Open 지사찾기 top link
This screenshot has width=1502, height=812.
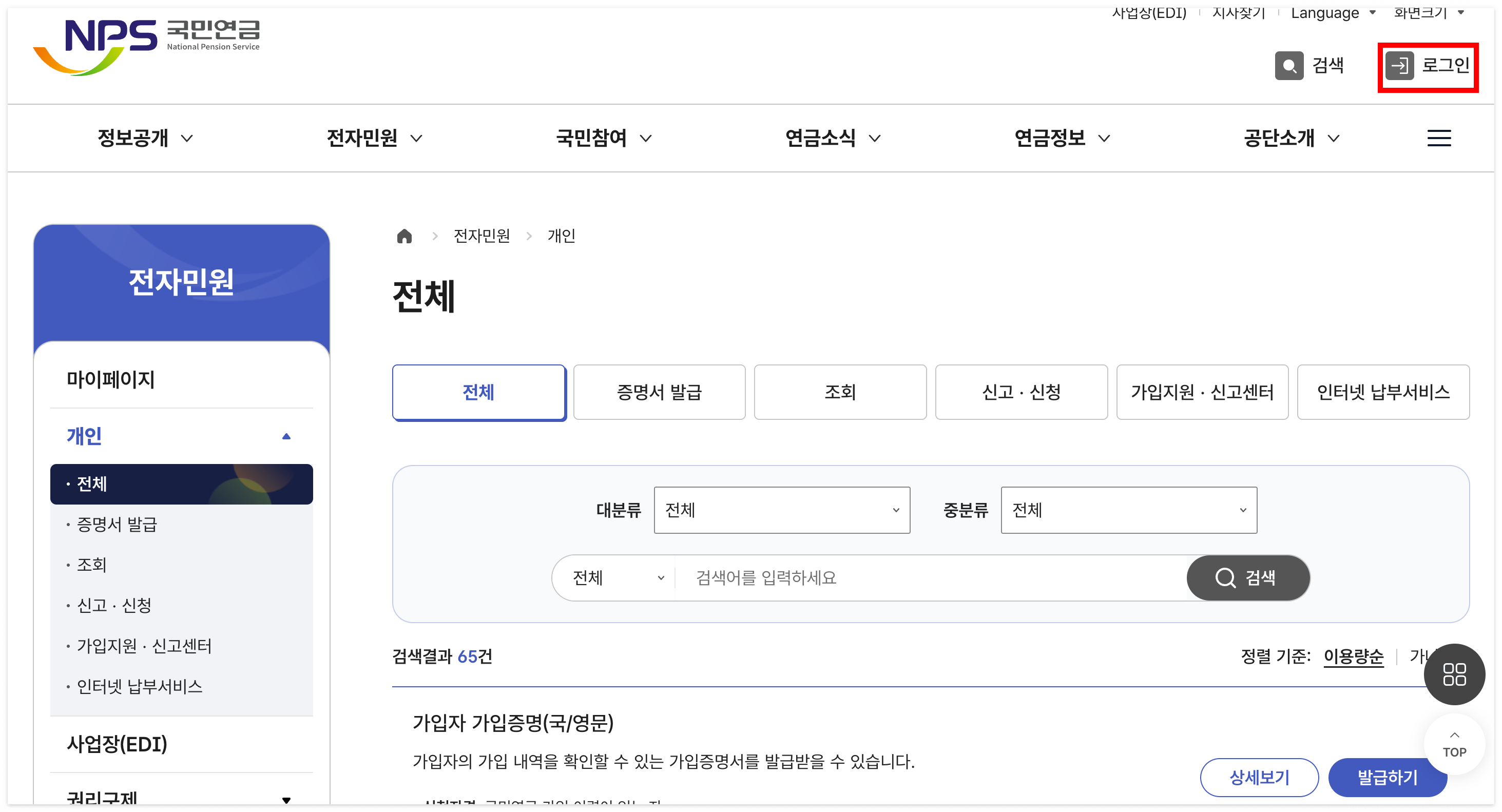click(x=1239, y=13)
